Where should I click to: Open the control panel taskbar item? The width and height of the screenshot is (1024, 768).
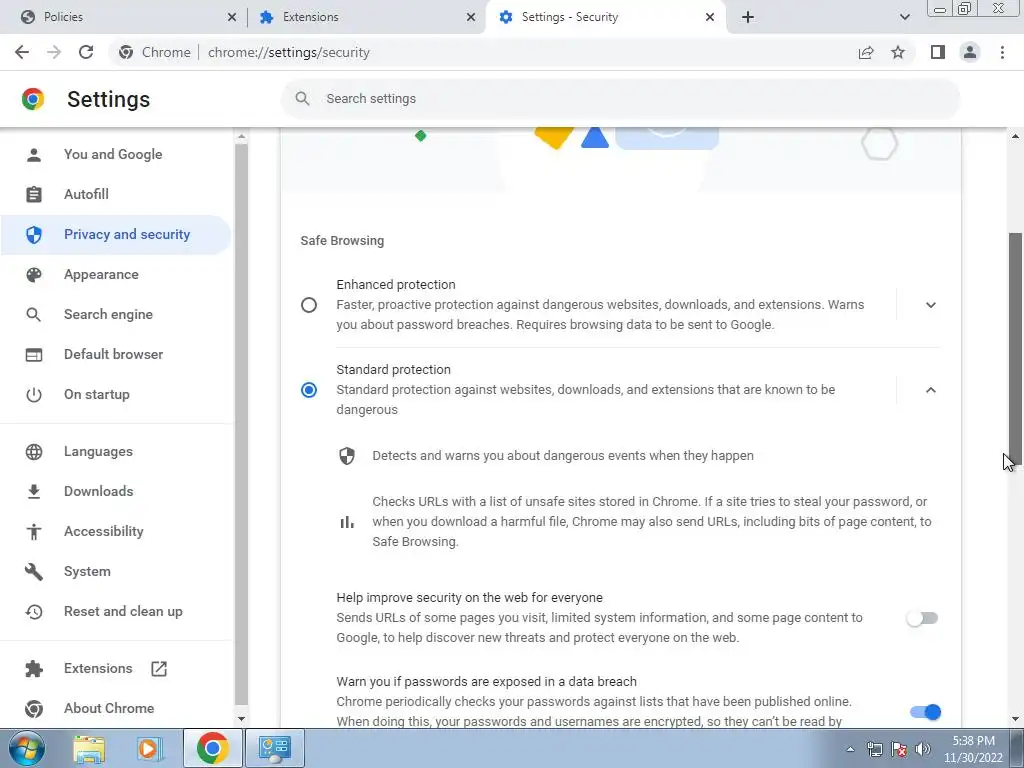click(x=274, y=748)
